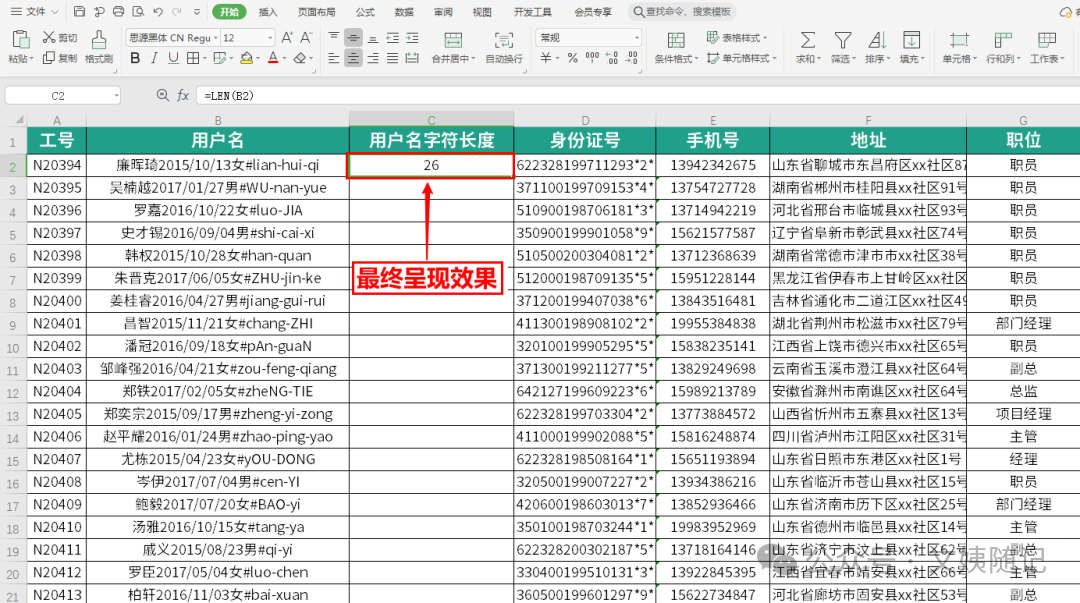Click the Save icon in quick access bar
Viewport: 1080px width, 603px height.
click(x=79, y=12)
